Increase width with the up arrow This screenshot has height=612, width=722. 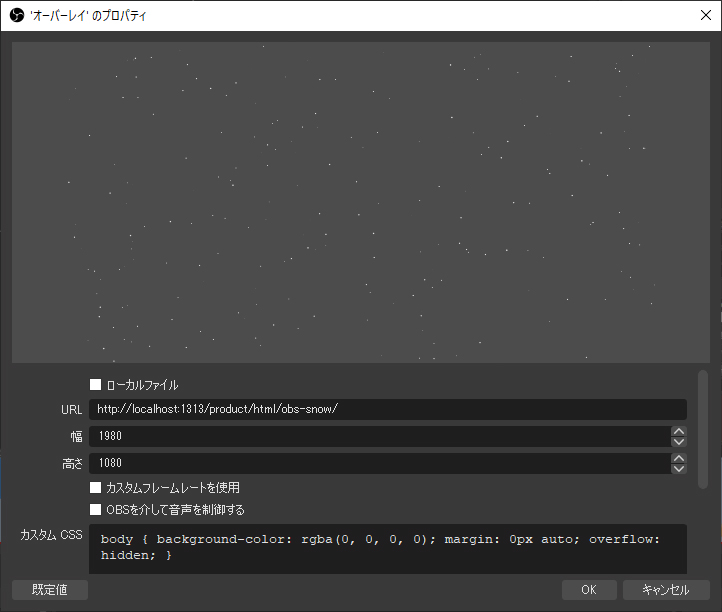tap(679, 431)
